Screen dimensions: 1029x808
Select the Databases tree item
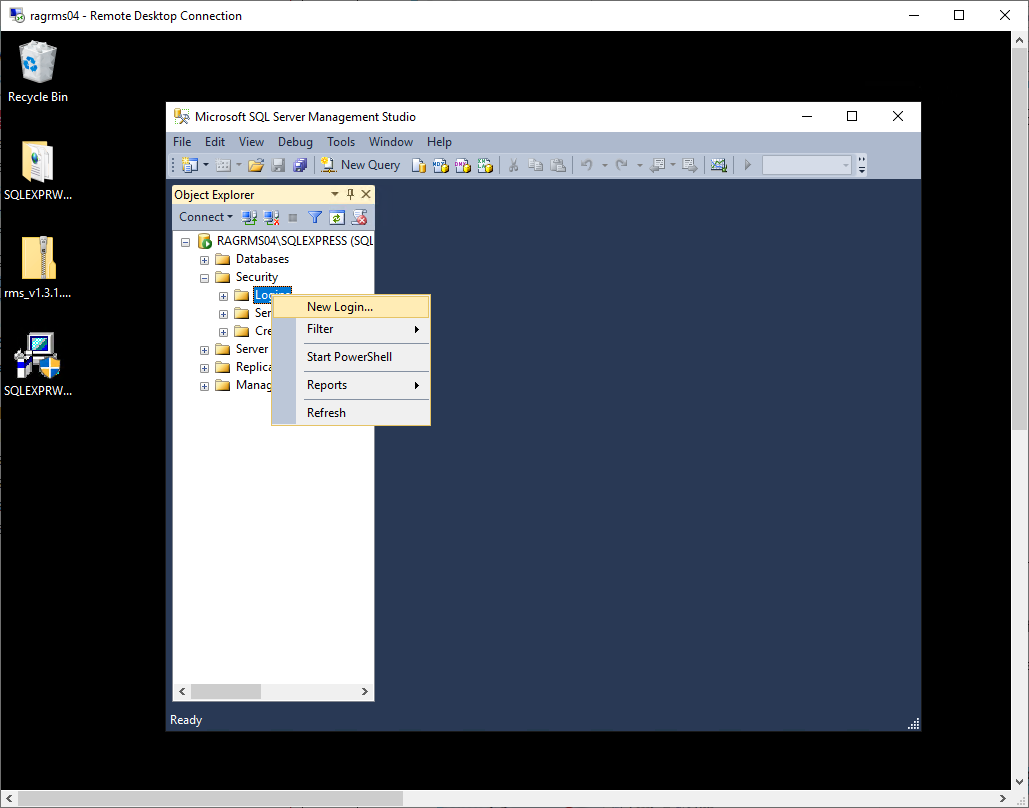point(262,259)
